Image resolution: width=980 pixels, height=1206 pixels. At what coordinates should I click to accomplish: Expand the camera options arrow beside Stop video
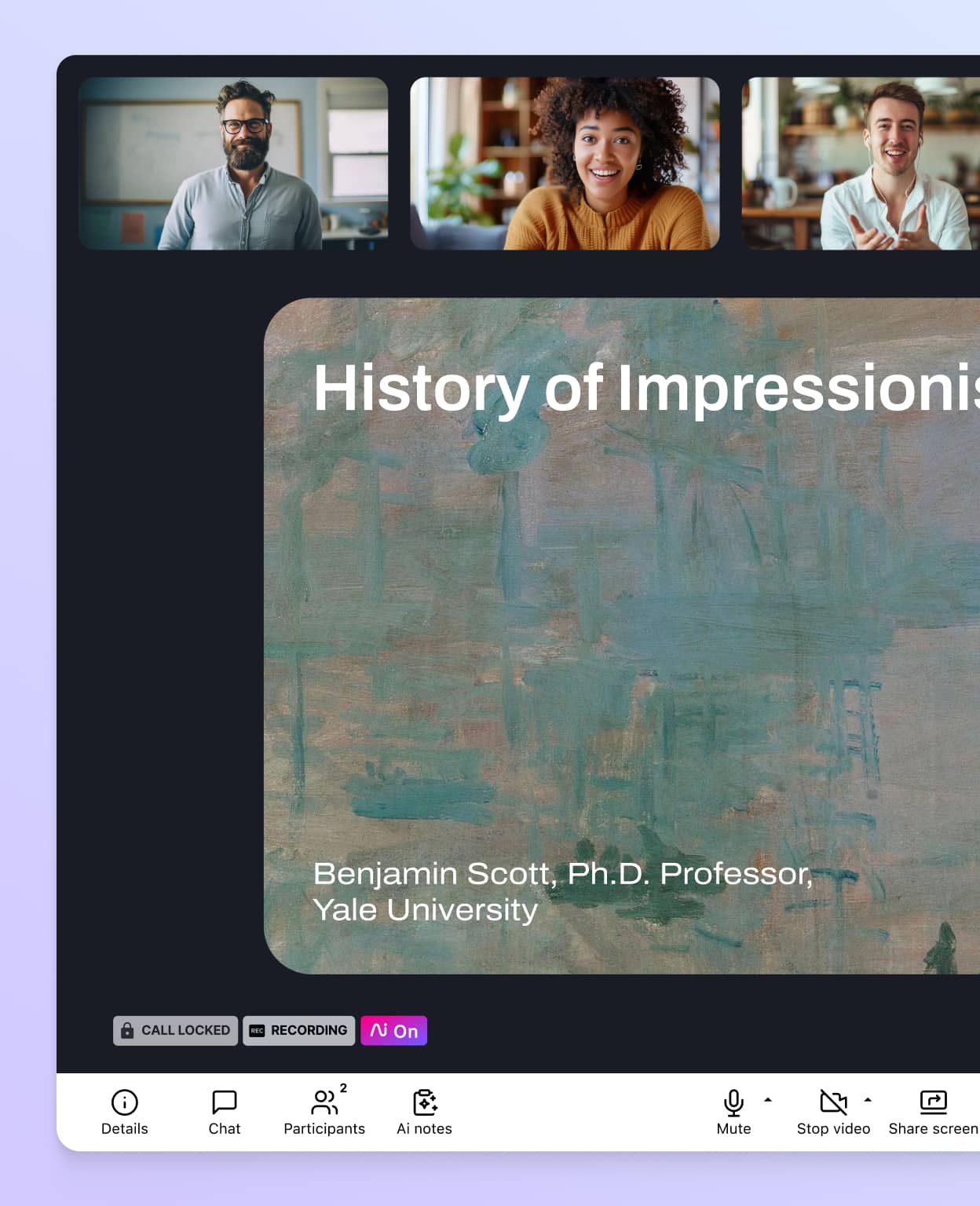click(x=868, y=1100)
